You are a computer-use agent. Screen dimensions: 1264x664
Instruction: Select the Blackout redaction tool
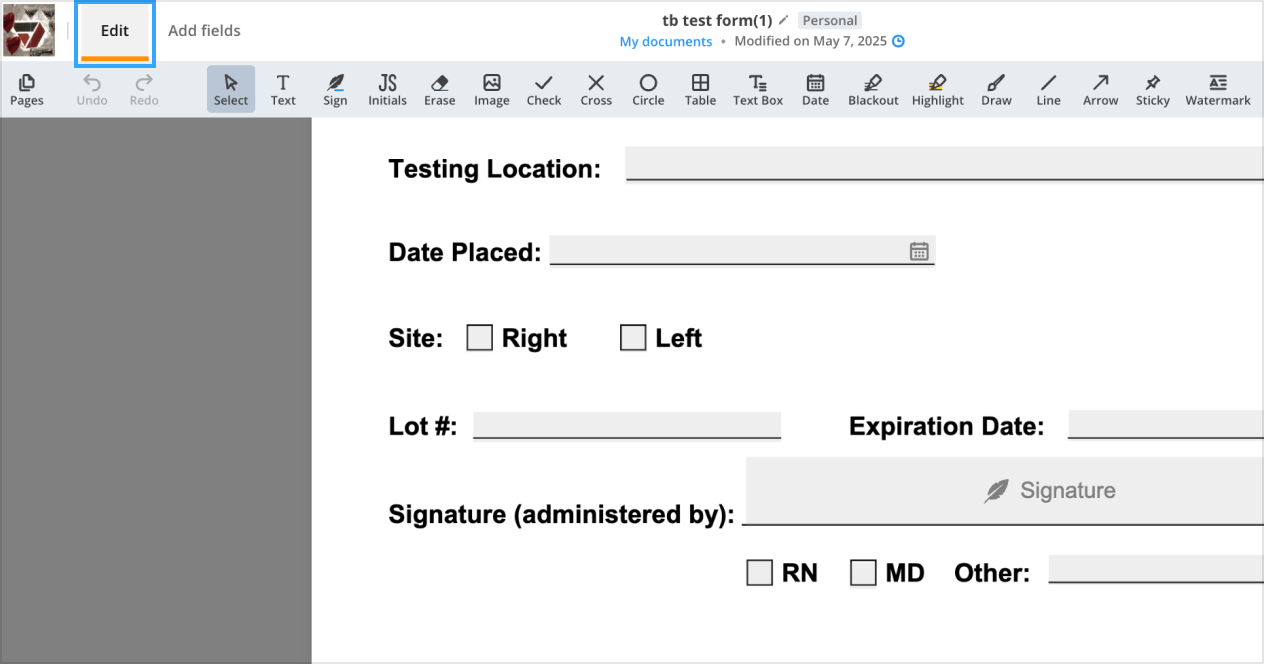(x=872, y=89)
